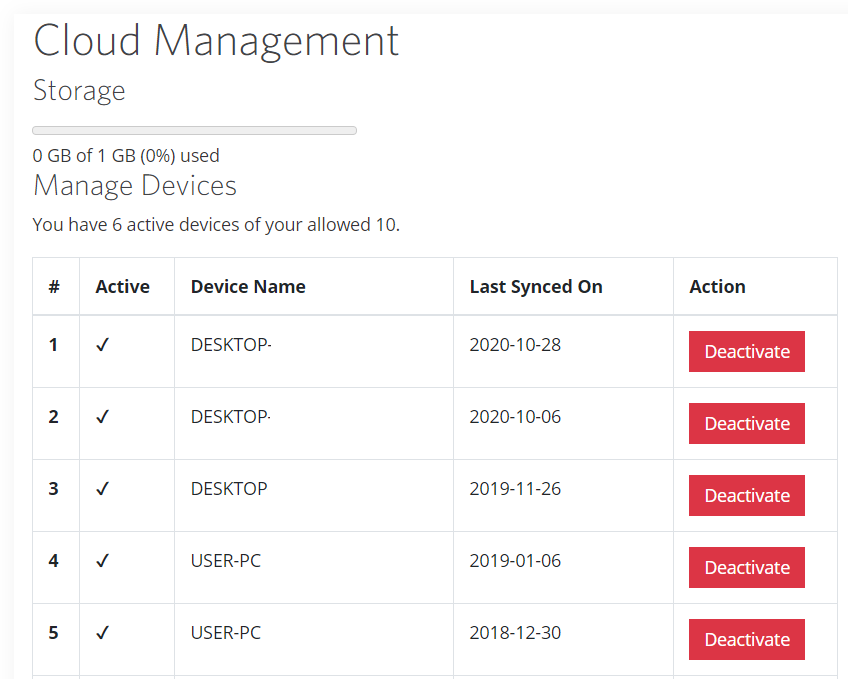The image size is (848, 679).
Task: Click the active checkmark for device 2
Action: pyautogui.click(x=102, y=417)
